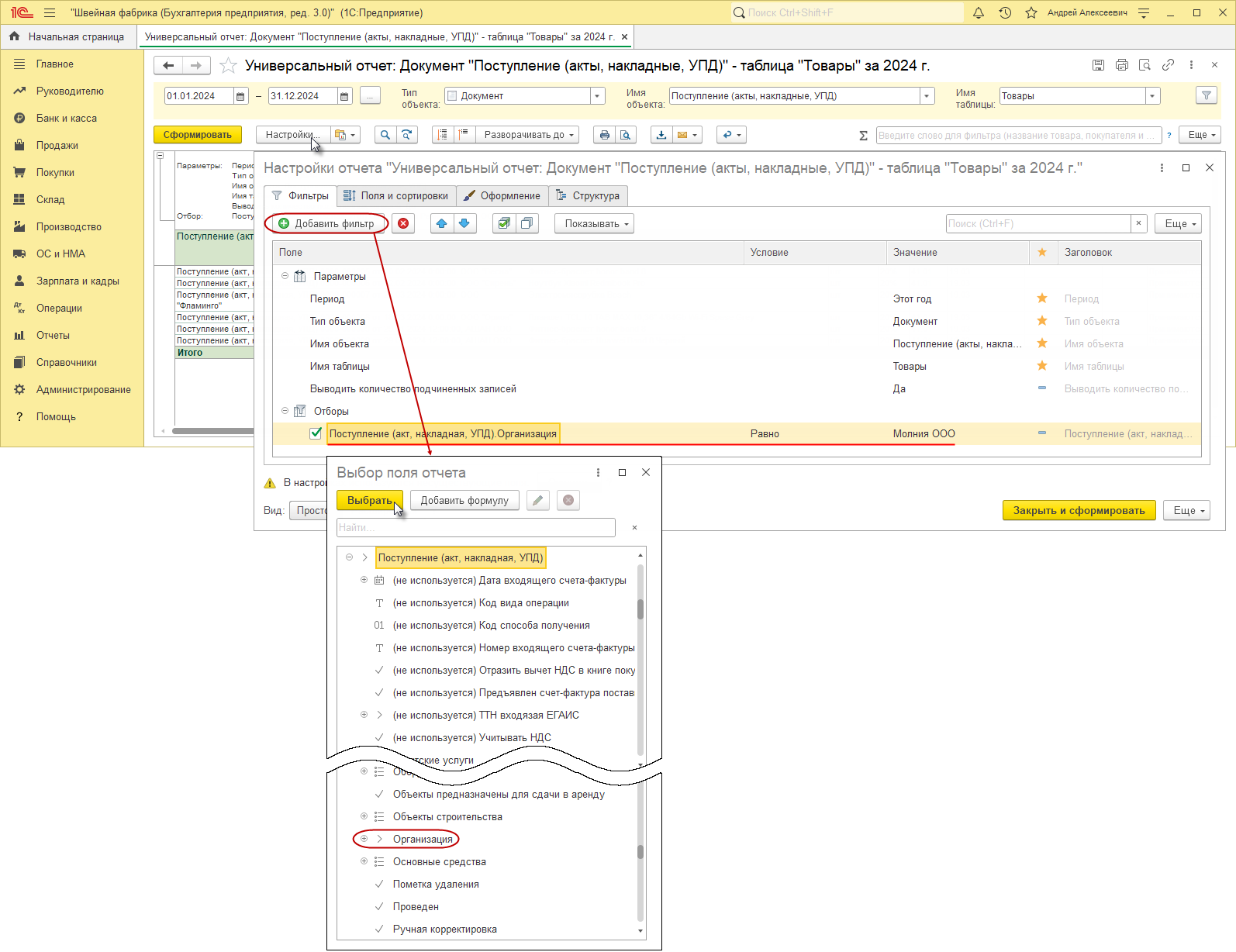Image resolution: width=1236 pixels, height=952 pixels.
Task: Expand the Организация field node
Action: 364,839
